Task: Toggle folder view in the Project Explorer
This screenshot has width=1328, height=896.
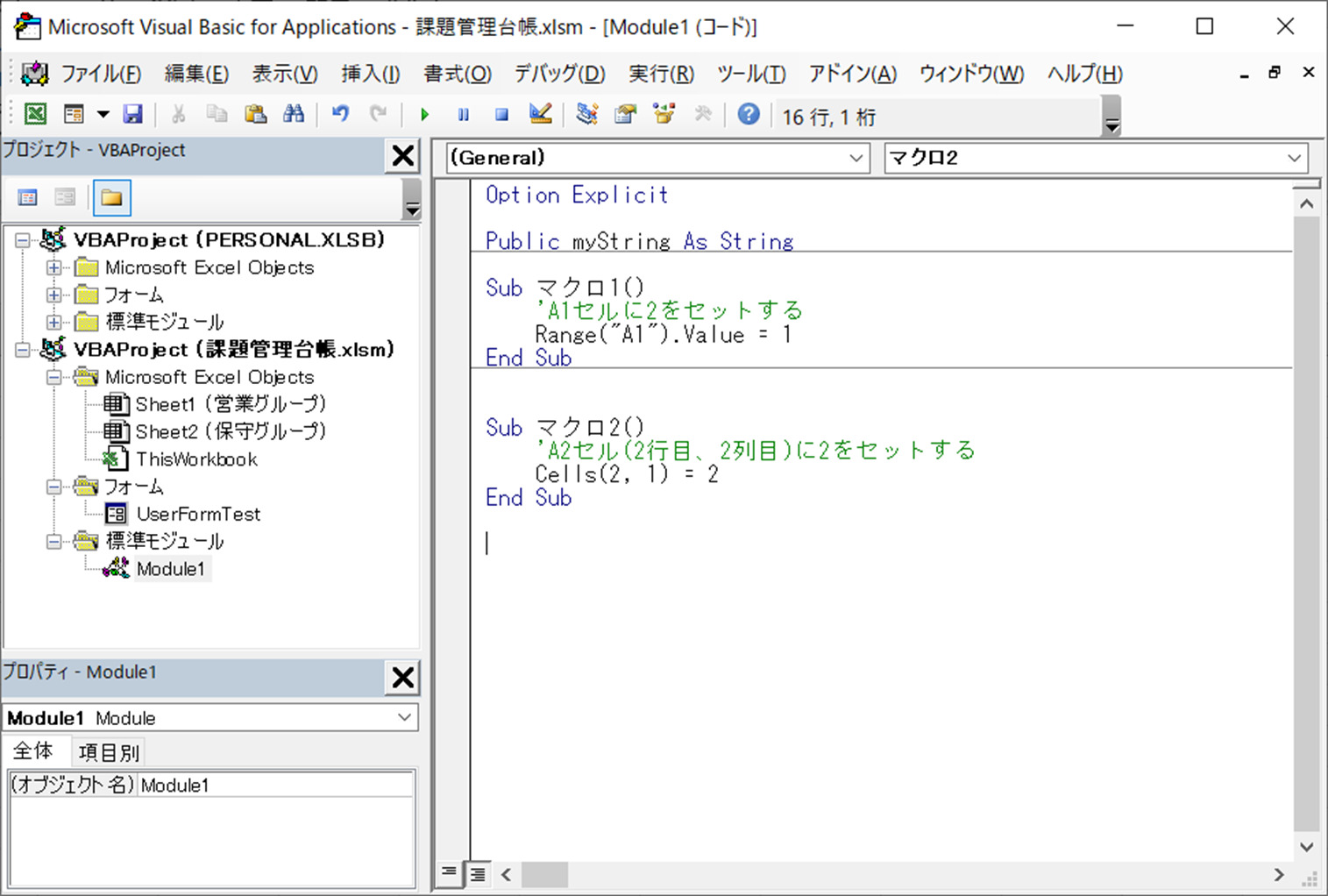Action: coord(111,197)
